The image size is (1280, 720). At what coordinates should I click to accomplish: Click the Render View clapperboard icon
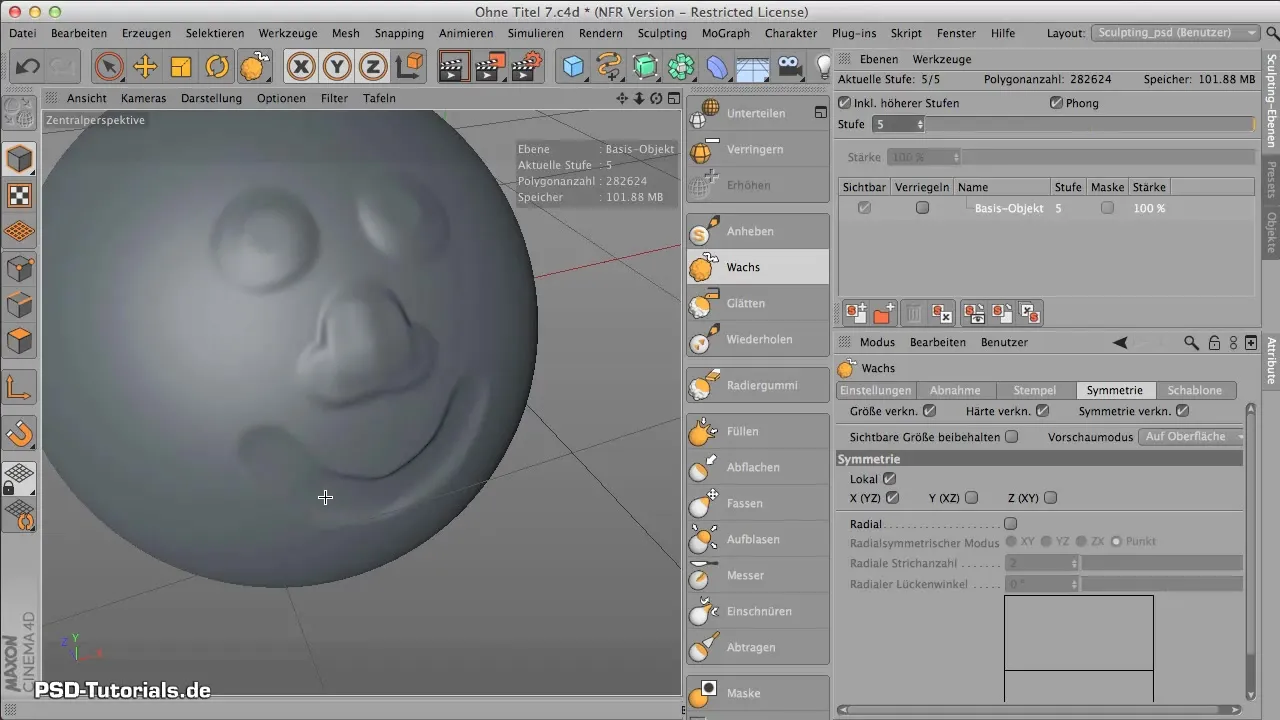[x=454, y=67]
